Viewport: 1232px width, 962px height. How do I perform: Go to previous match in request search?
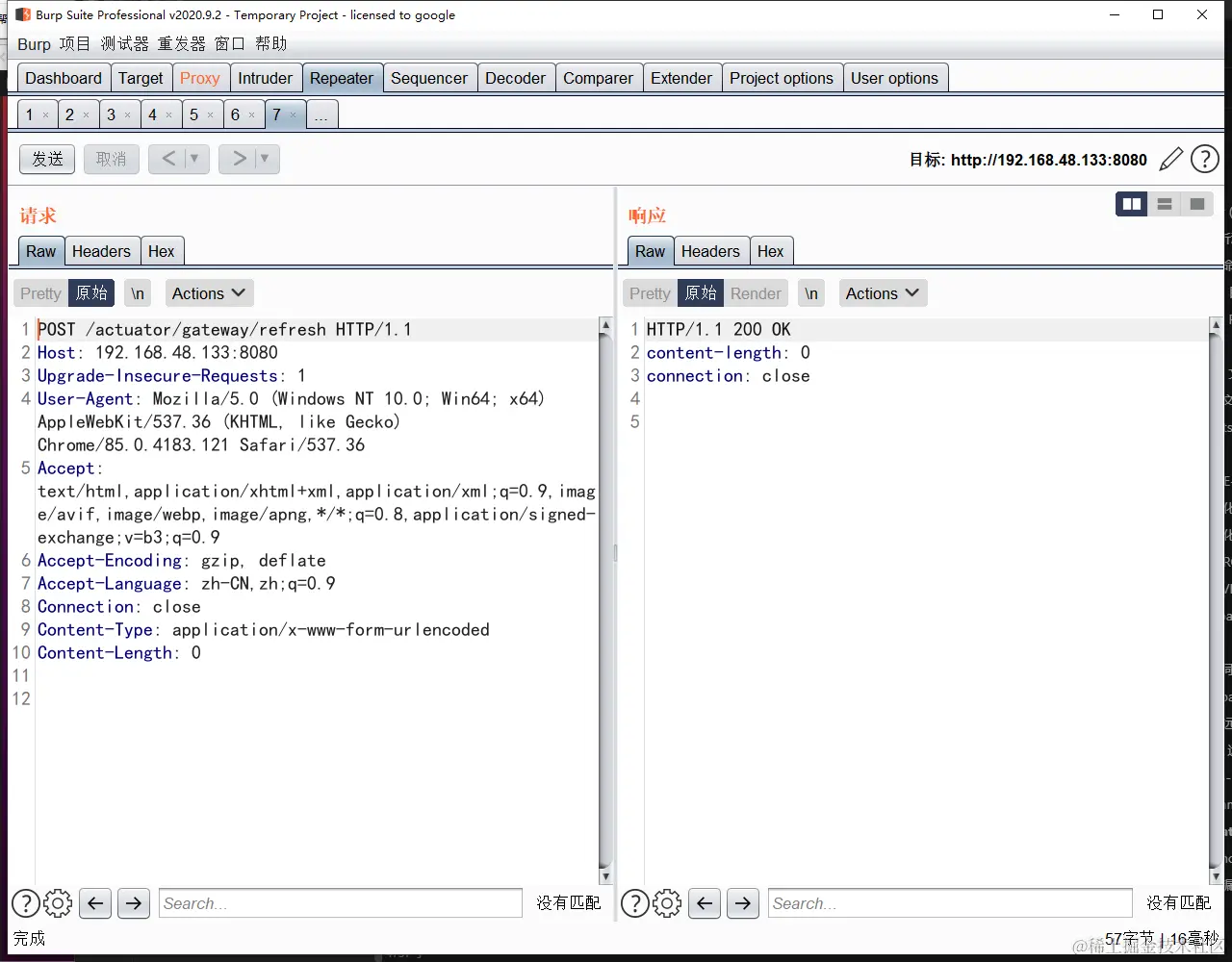[x=95, y=903]
